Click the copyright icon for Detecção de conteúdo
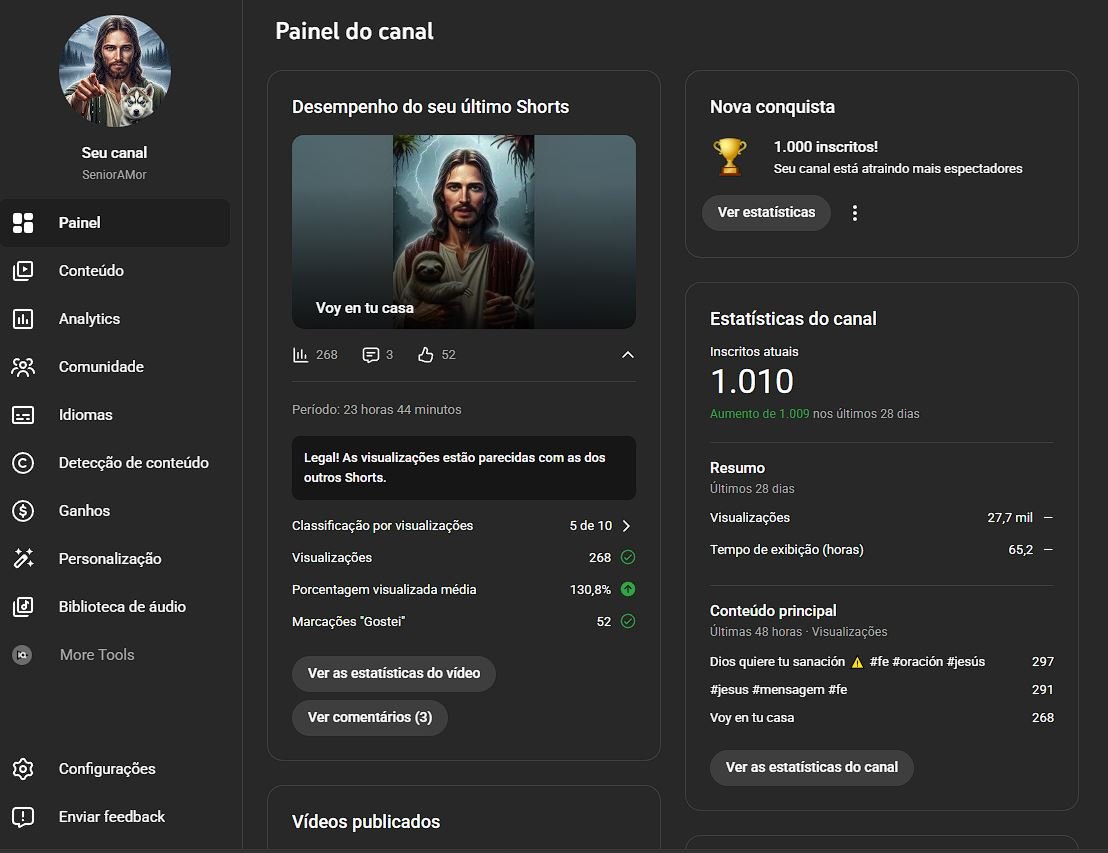 pyautogui.click(x=23, y=463)
